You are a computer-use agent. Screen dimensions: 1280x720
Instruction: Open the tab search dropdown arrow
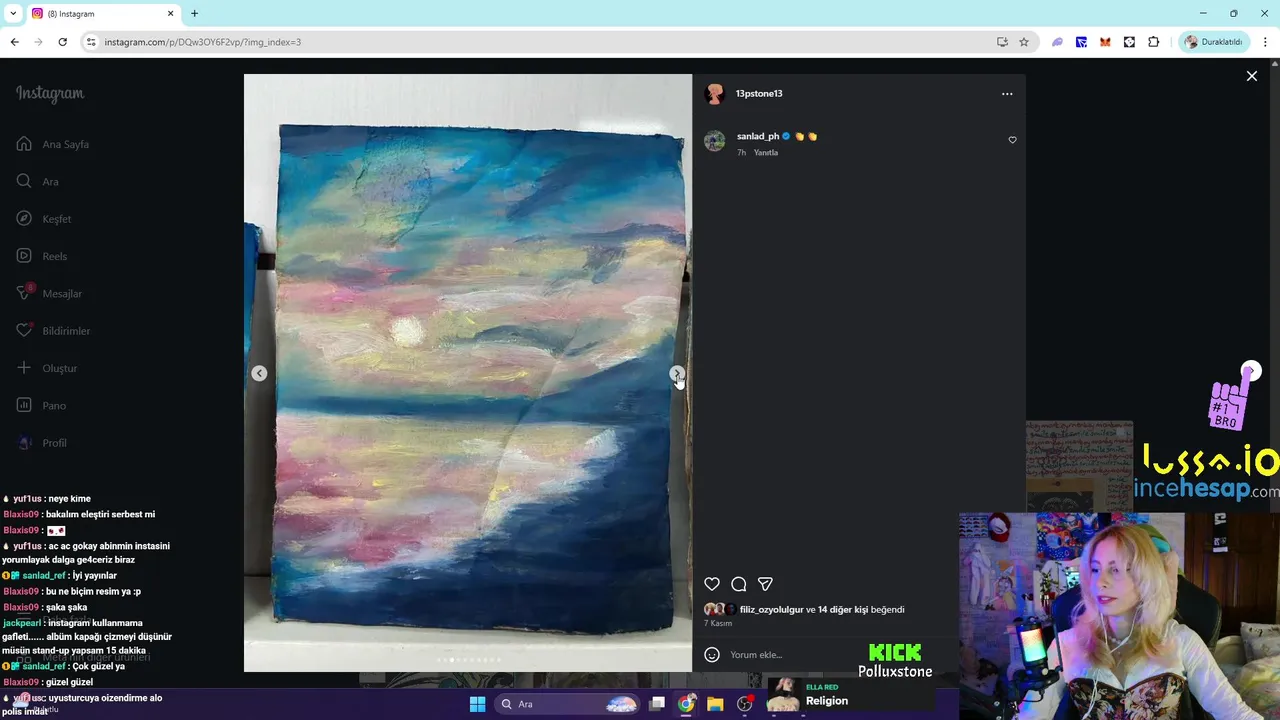[13, 14]
